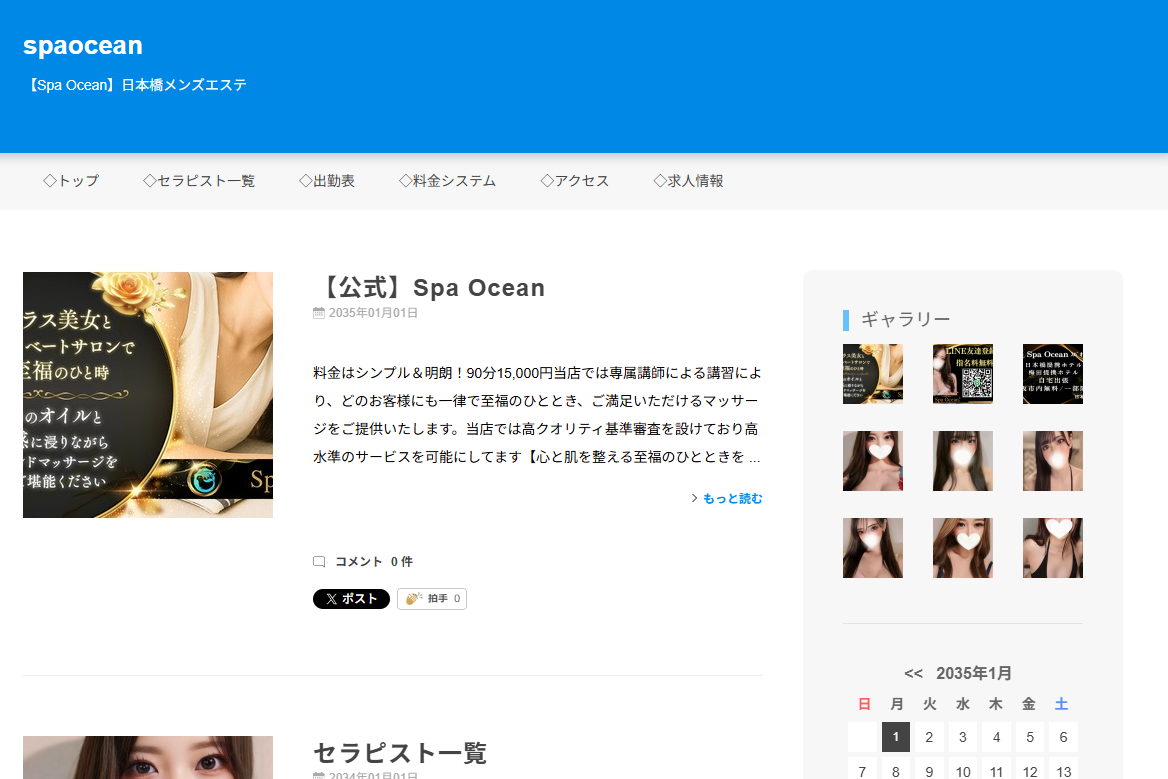Select calendar day 13
This screenshot has height=779, width=1168.
pyautogui.click(x=1063, y=769)
